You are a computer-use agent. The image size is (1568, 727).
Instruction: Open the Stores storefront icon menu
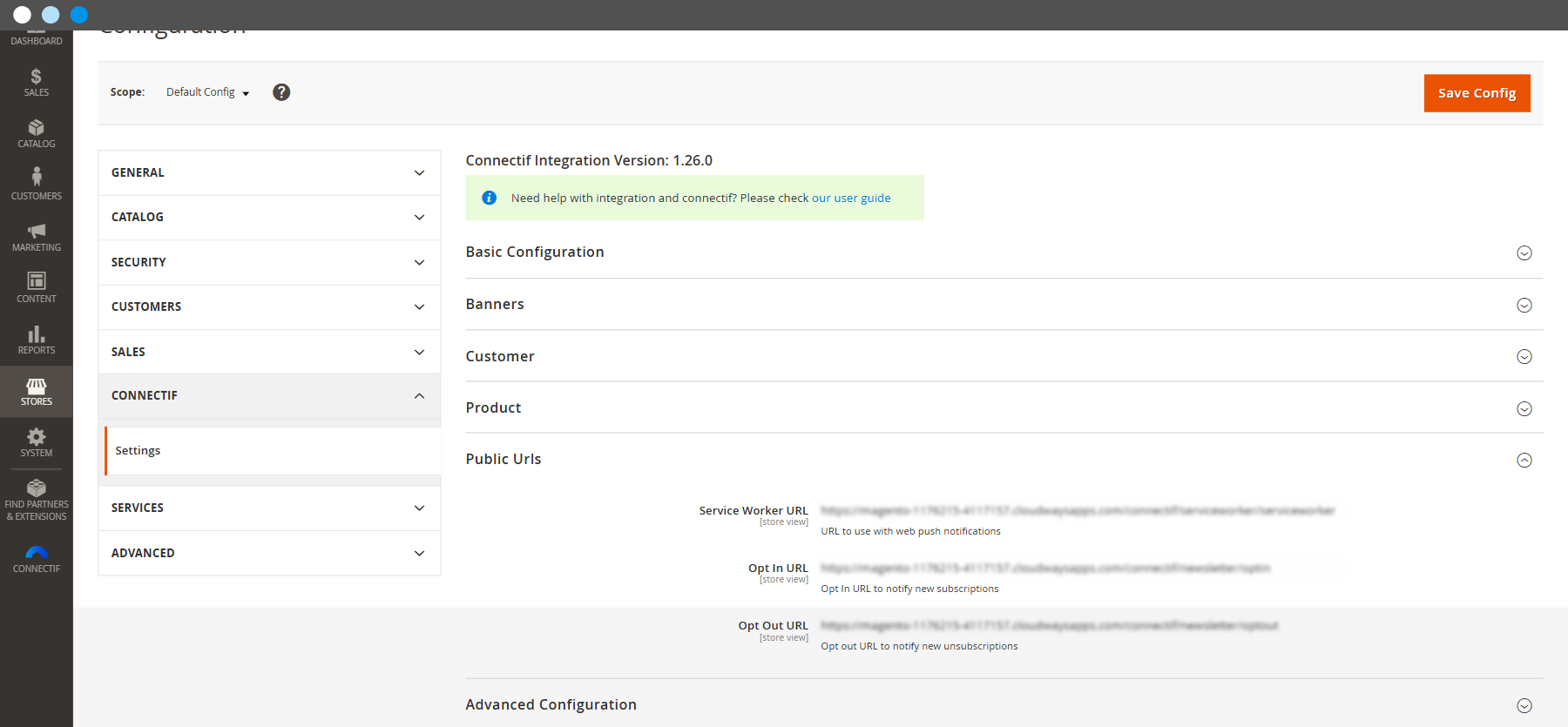(x=37, y=391)
